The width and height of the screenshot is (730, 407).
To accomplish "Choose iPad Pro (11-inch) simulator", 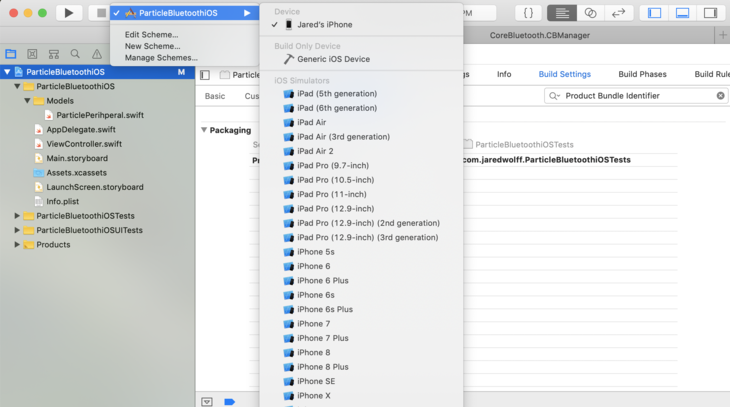I will tap(361, 194).
